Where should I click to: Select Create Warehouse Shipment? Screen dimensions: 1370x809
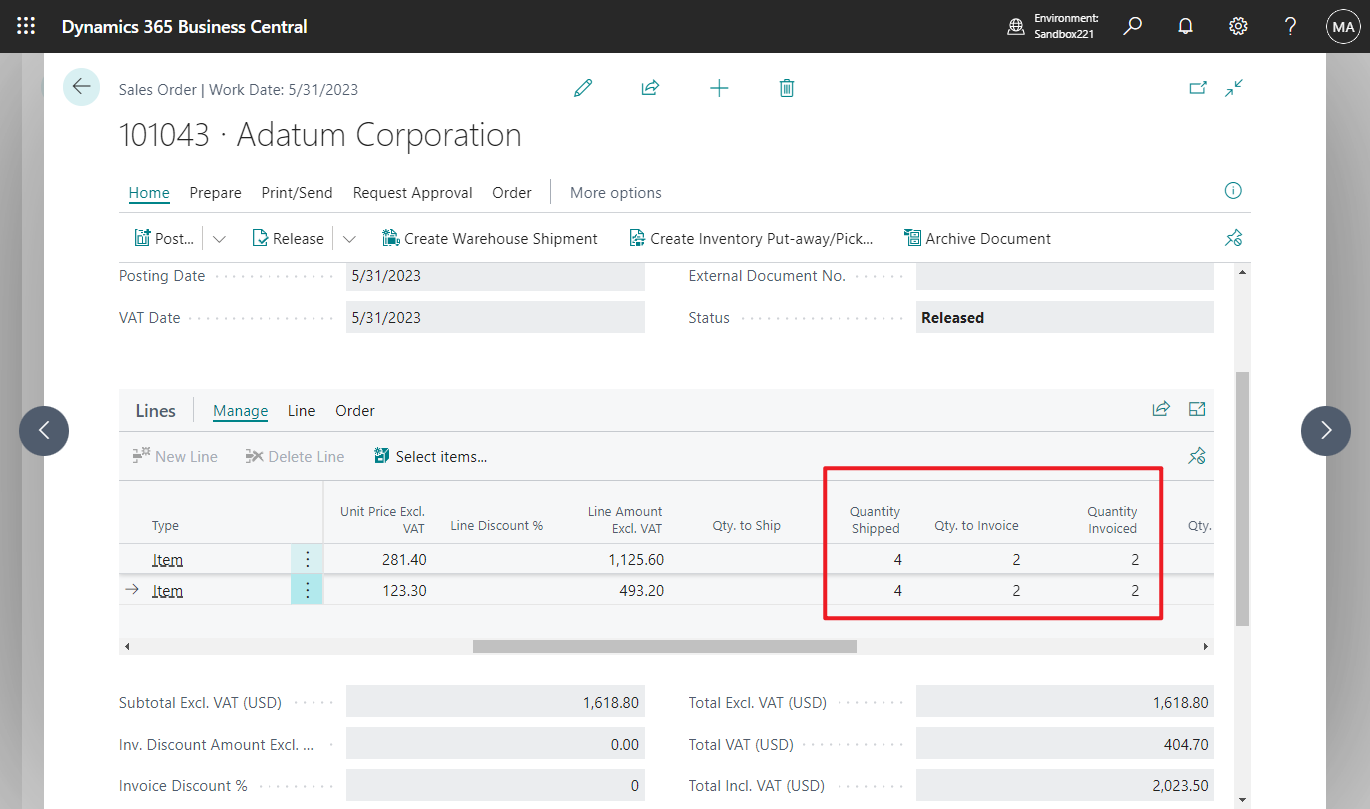[489, 238]
